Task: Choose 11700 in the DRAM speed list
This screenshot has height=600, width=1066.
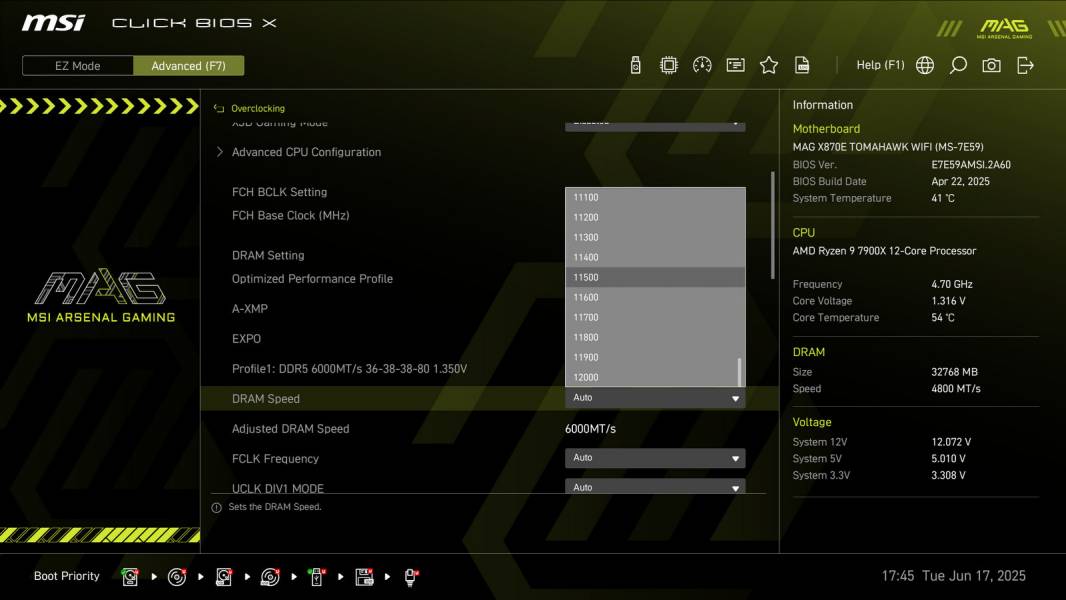Action: pos(655,317)
